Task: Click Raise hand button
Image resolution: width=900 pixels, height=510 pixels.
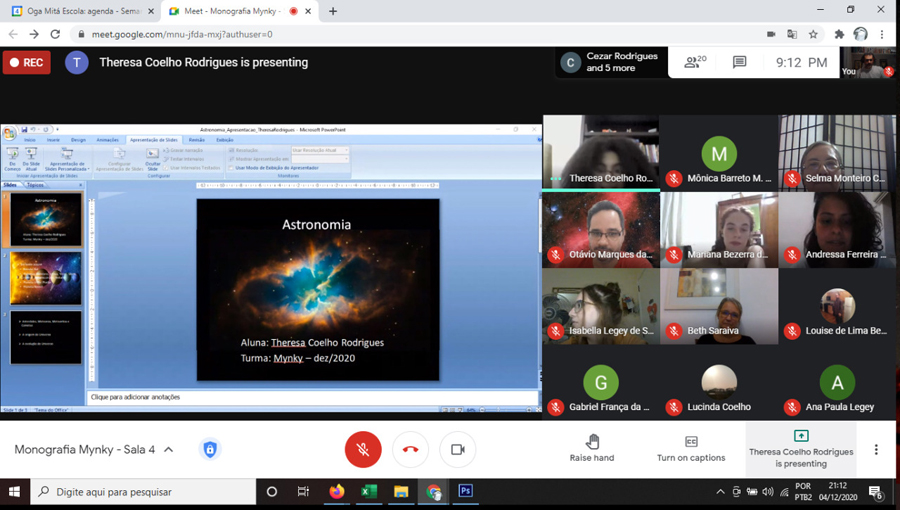Action: point(592,449)
